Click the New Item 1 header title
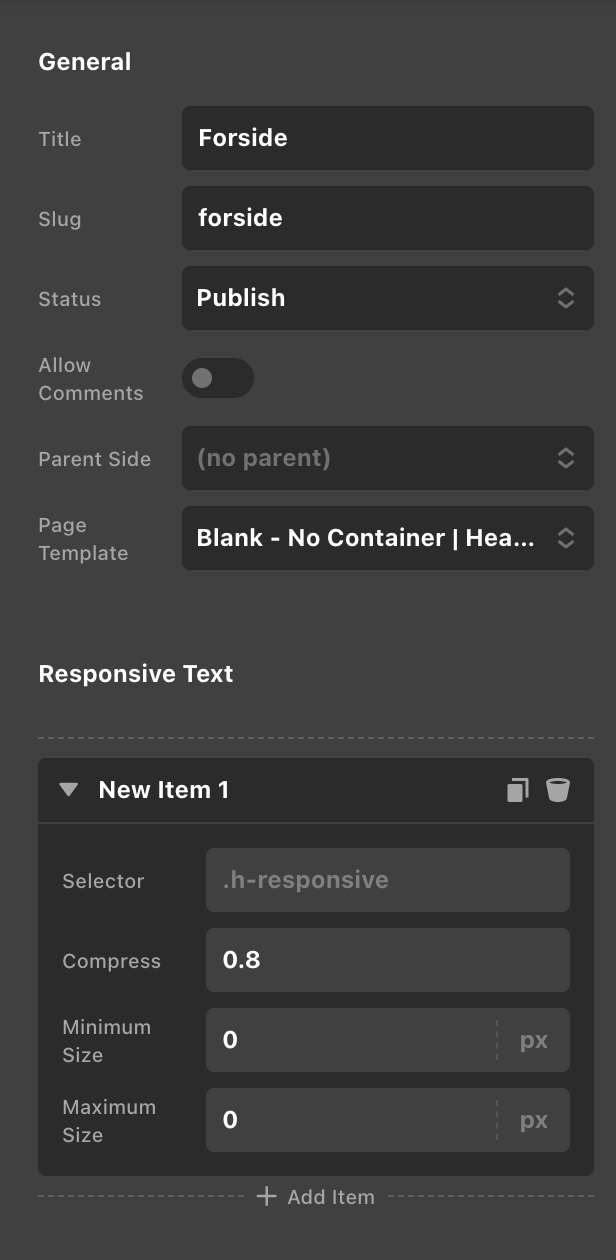Viewport: 616px width, 1260px height. click(164, 790)
